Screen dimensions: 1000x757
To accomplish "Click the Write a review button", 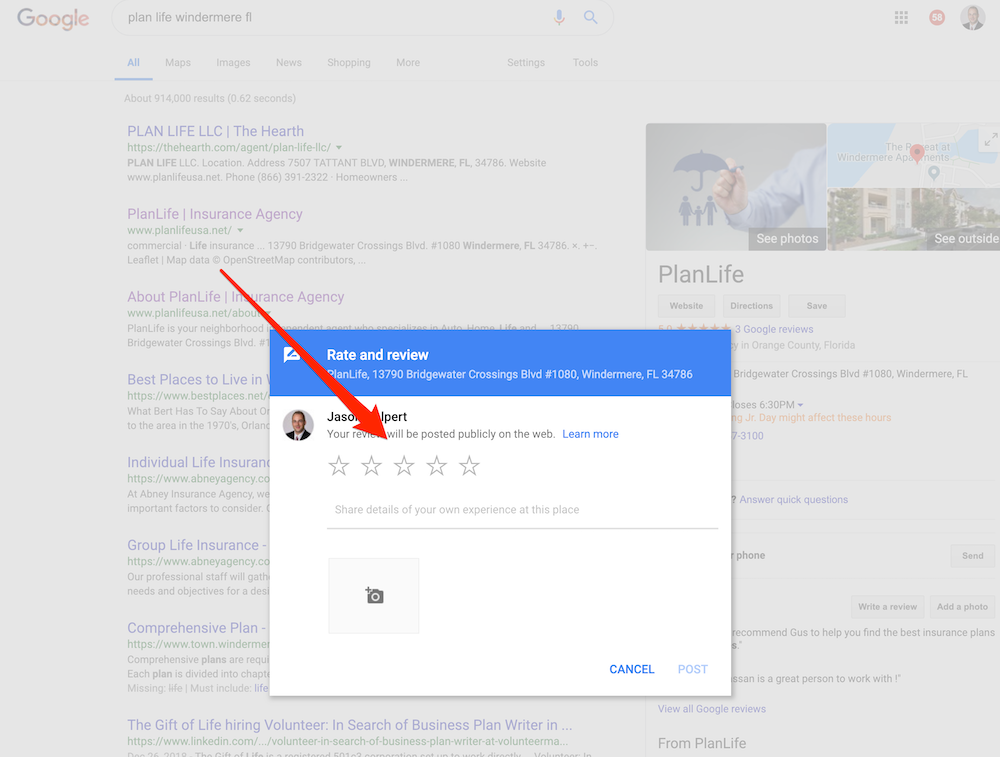I will (887, 606).
